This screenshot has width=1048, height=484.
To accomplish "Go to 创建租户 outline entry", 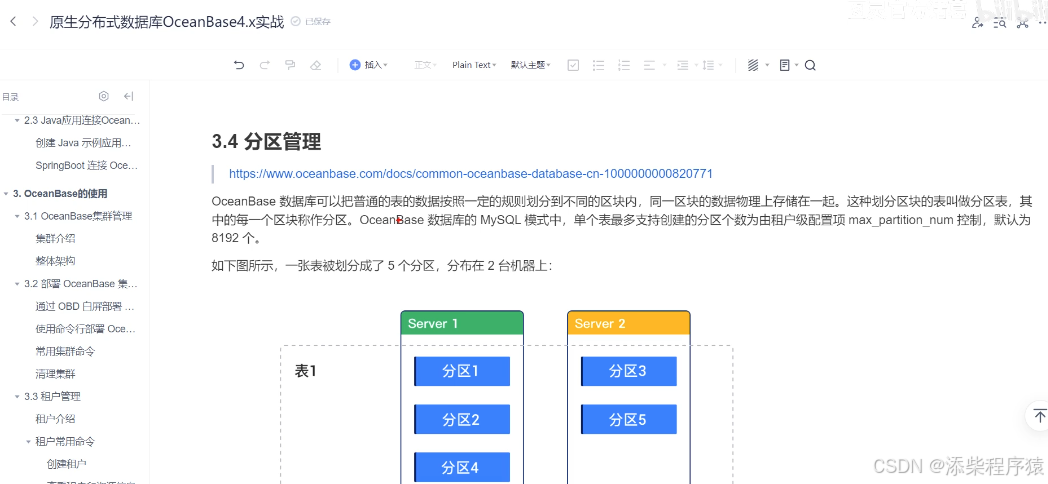I will click(66, 463).
